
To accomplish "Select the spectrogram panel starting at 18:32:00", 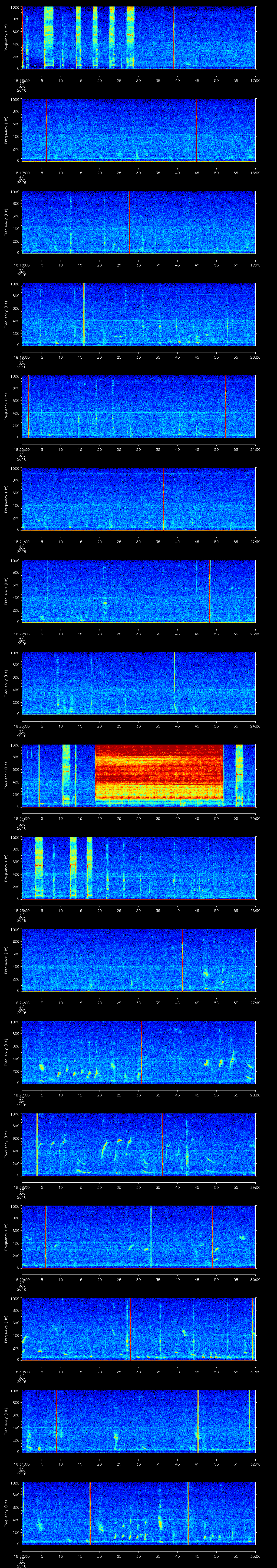I will click(x=139, y=1513).
